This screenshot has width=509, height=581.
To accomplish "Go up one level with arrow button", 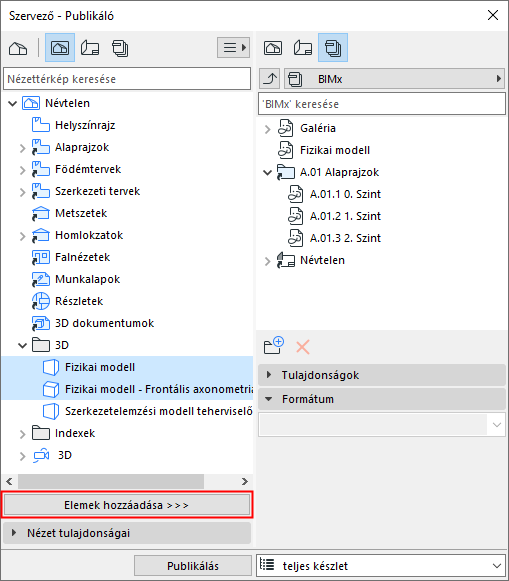I will coord(269,79).
